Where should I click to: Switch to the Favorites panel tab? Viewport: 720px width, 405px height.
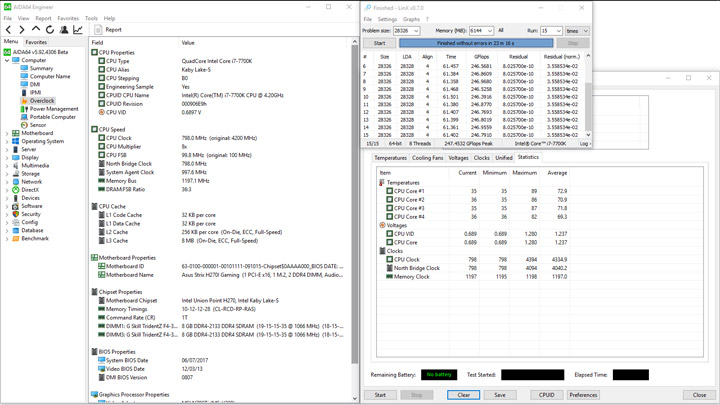(x=36, y=42)
